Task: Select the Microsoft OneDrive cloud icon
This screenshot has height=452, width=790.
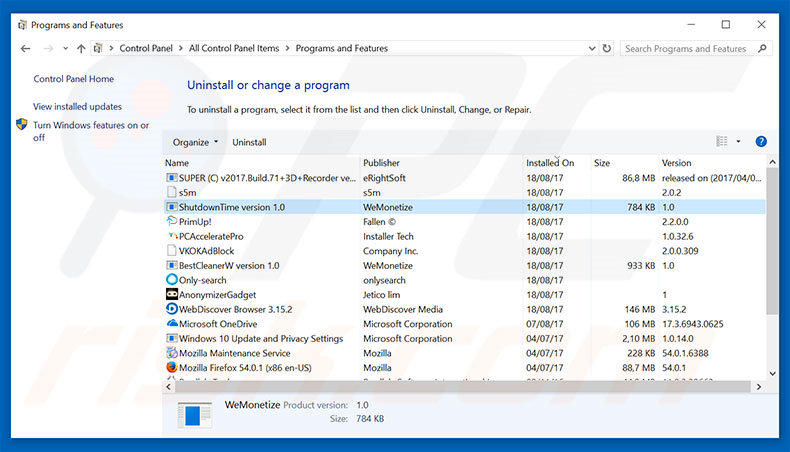Action: (x=171, y=324)
